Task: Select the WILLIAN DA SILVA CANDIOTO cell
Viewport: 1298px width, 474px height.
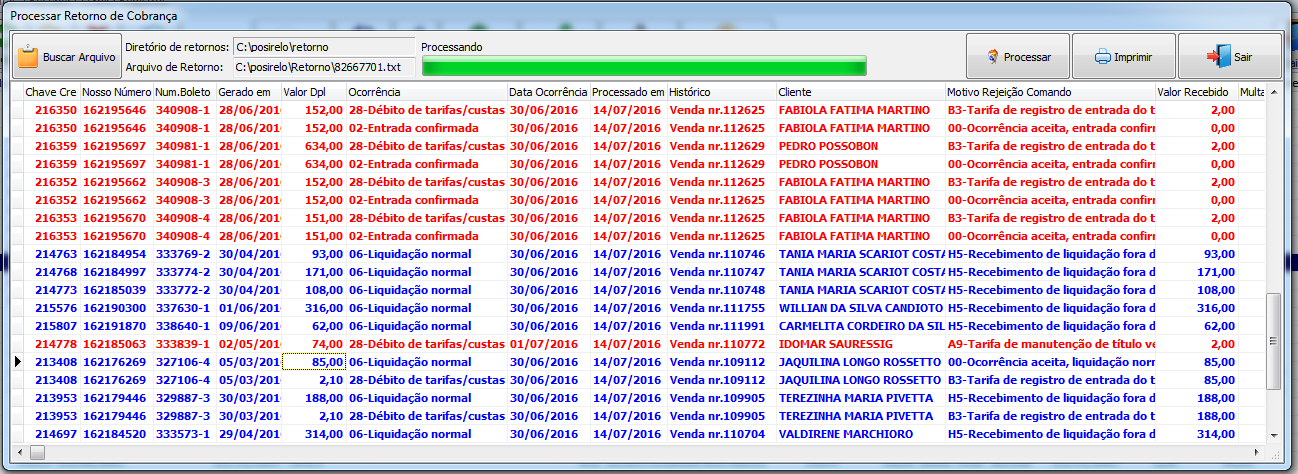Action: (859, 308)
